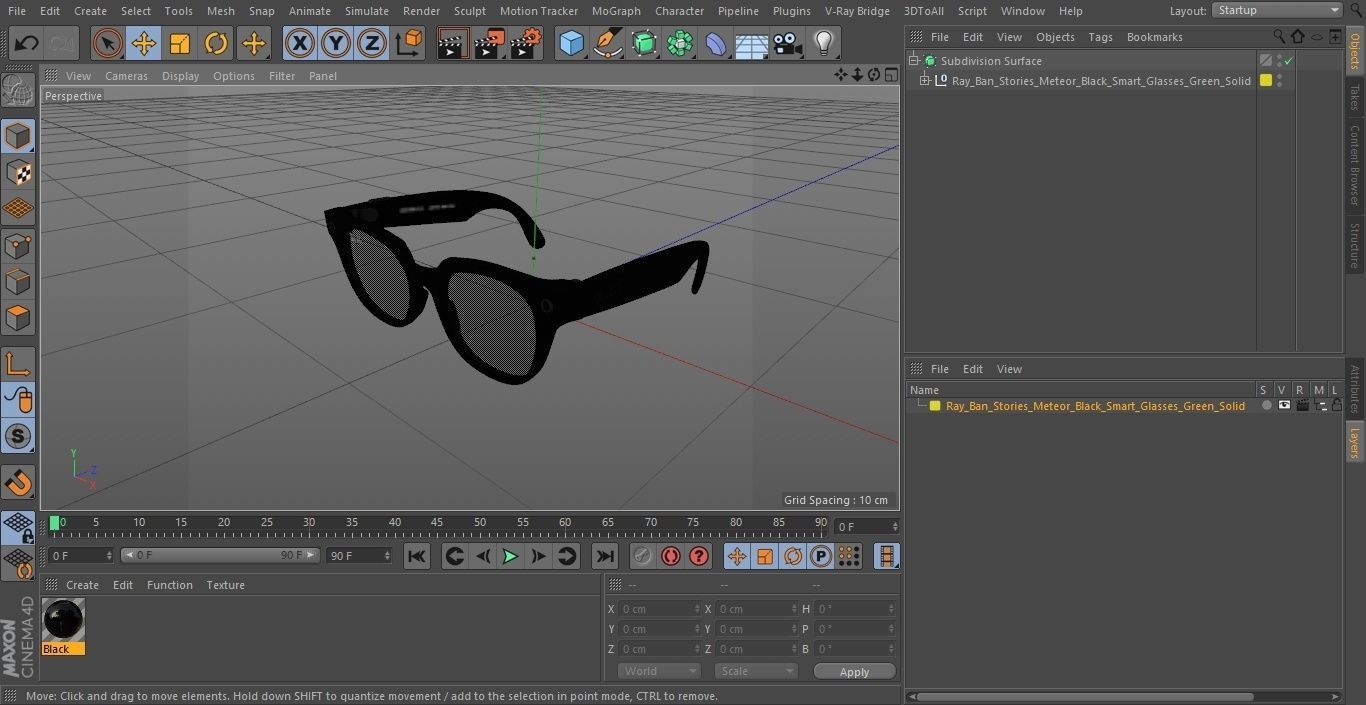Click Render View clapperboard icon

point(452,44)
